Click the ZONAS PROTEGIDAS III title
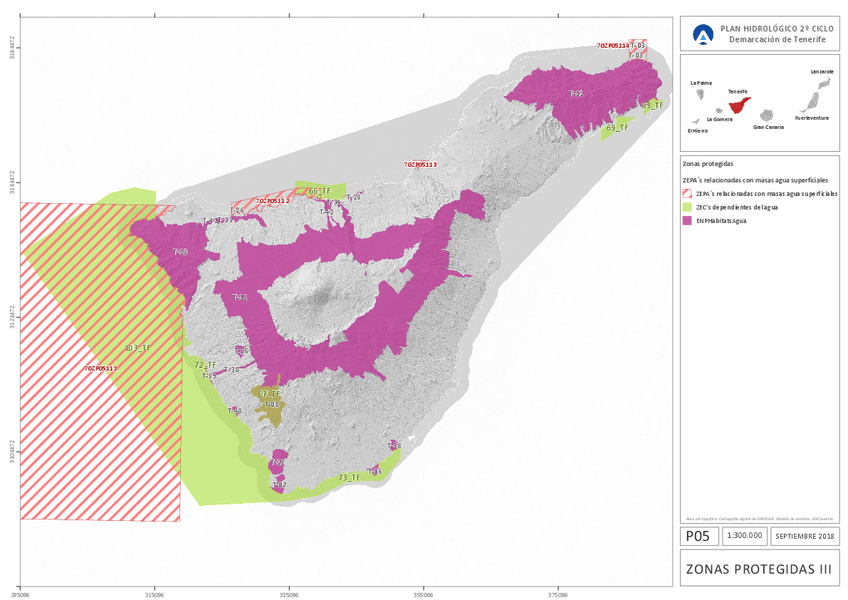The image size is (848, 600). pyautogui.click(x=759, y=568)
